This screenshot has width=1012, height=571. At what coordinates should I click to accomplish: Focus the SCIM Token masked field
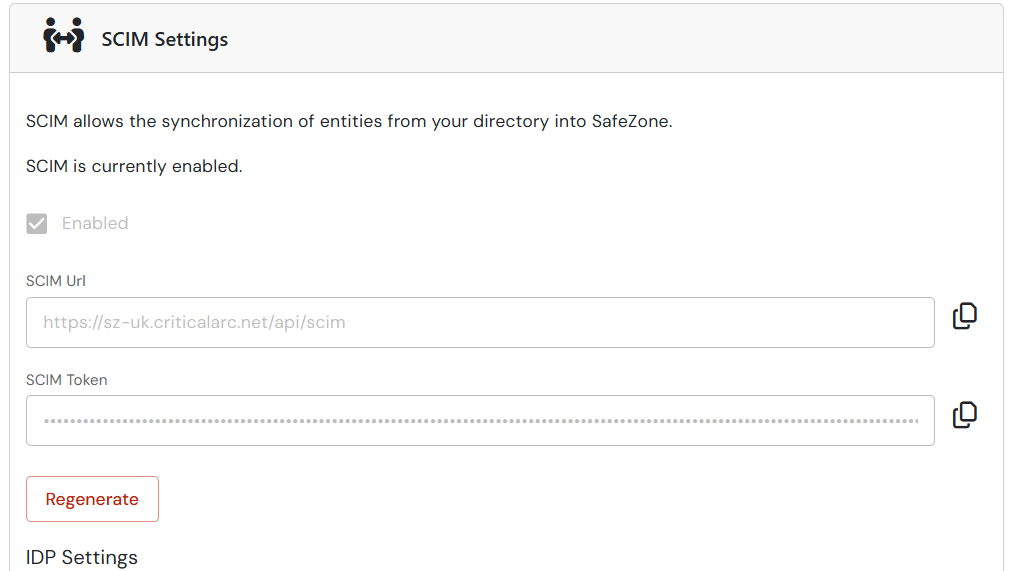tap(480, 421)
